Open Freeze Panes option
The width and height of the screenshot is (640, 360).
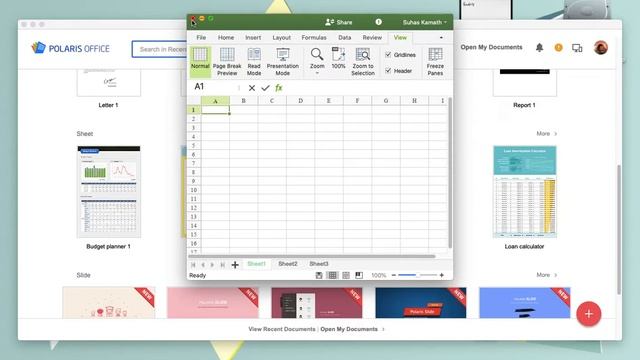[435, 54]
